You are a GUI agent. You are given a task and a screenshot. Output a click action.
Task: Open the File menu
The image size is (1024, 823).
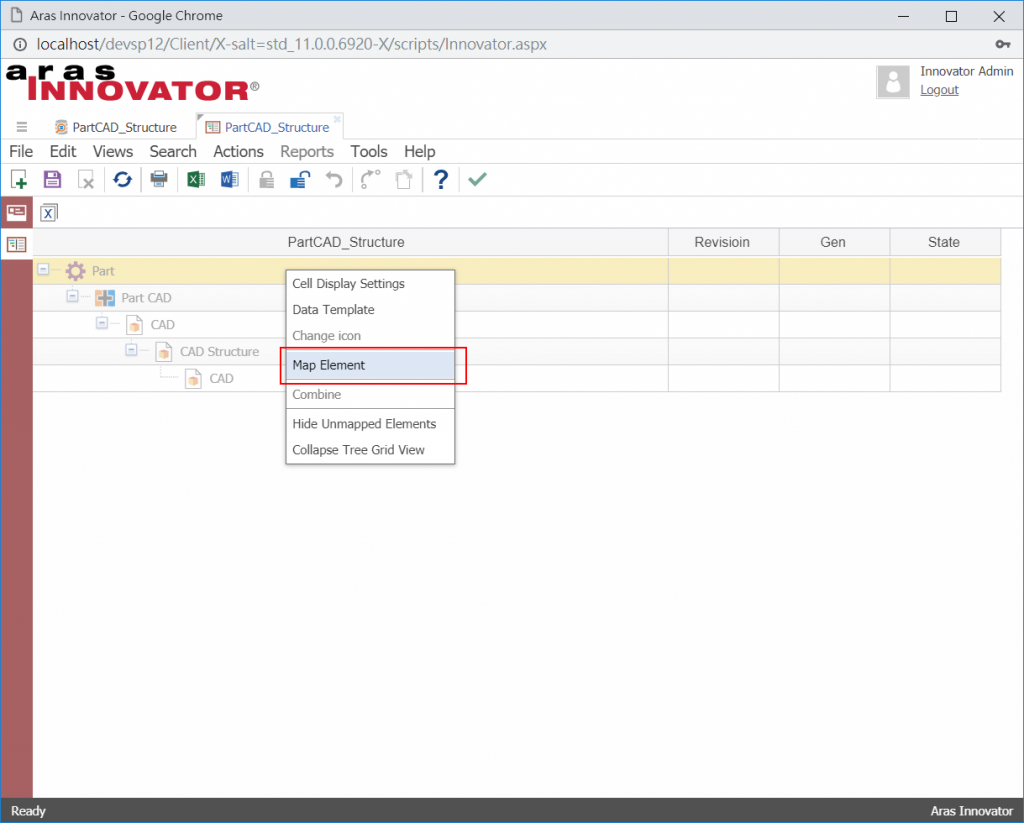tap(21, 152)
